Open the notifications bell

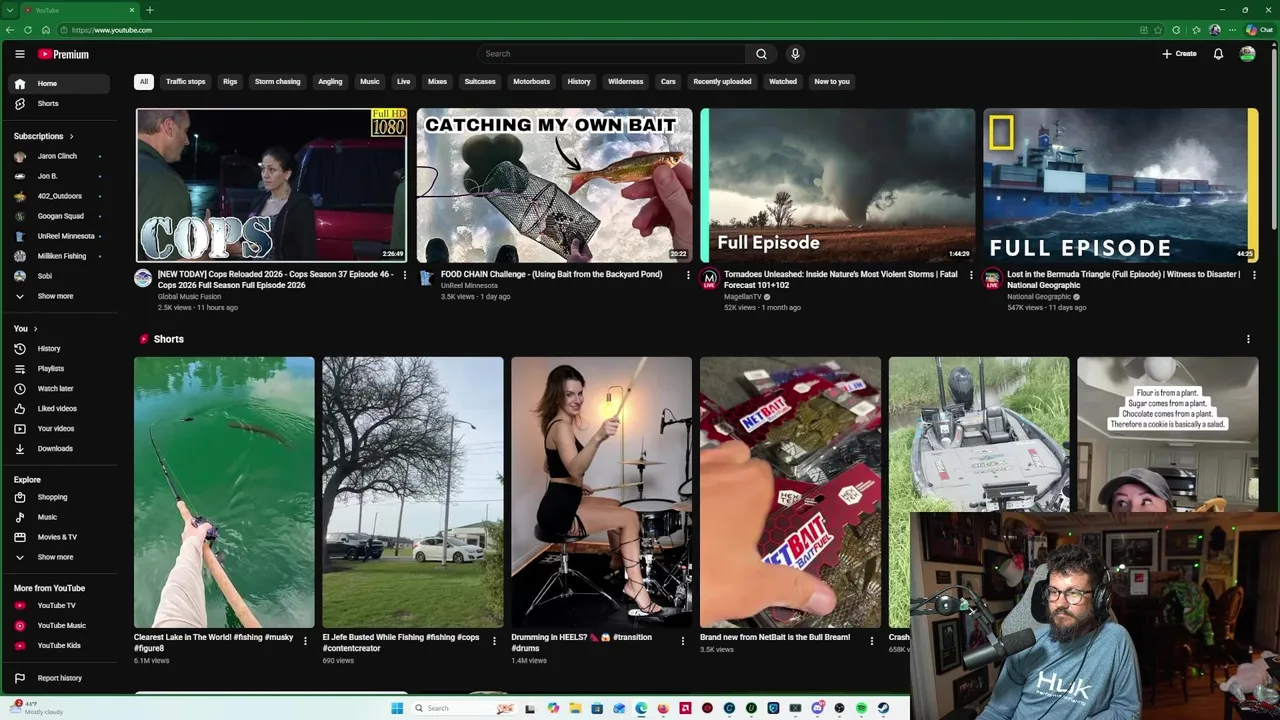(x=1218, y=54)
